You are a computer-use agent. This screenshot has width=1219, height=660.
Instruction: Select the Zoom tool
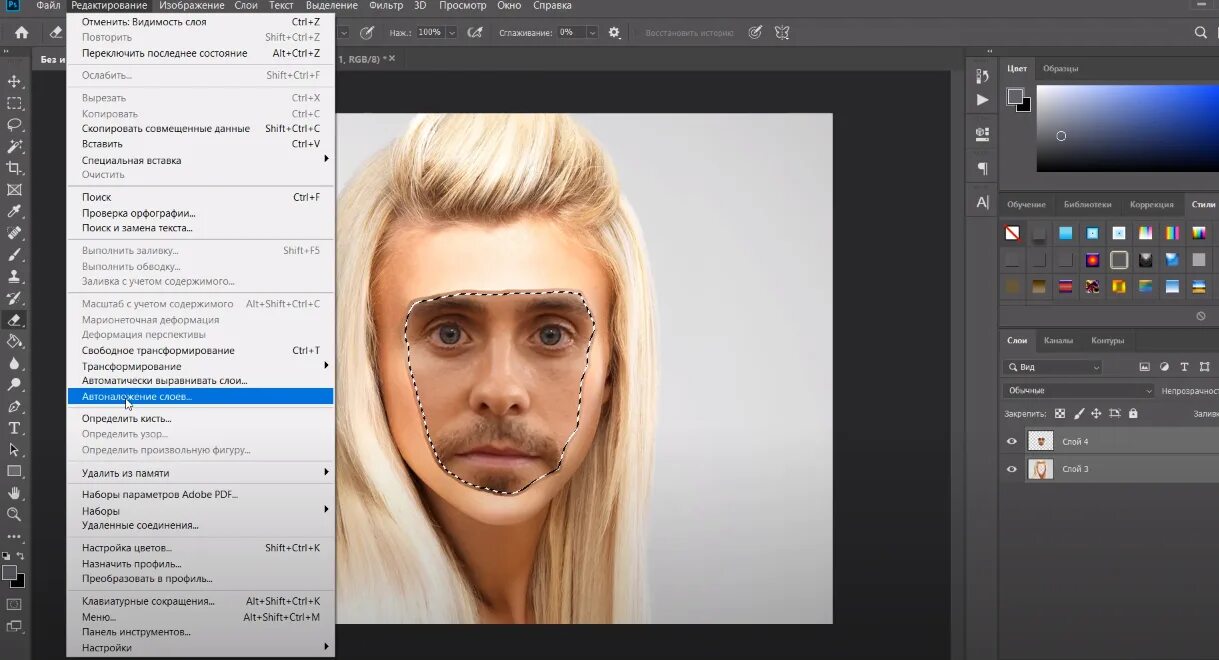coord(14,514)
